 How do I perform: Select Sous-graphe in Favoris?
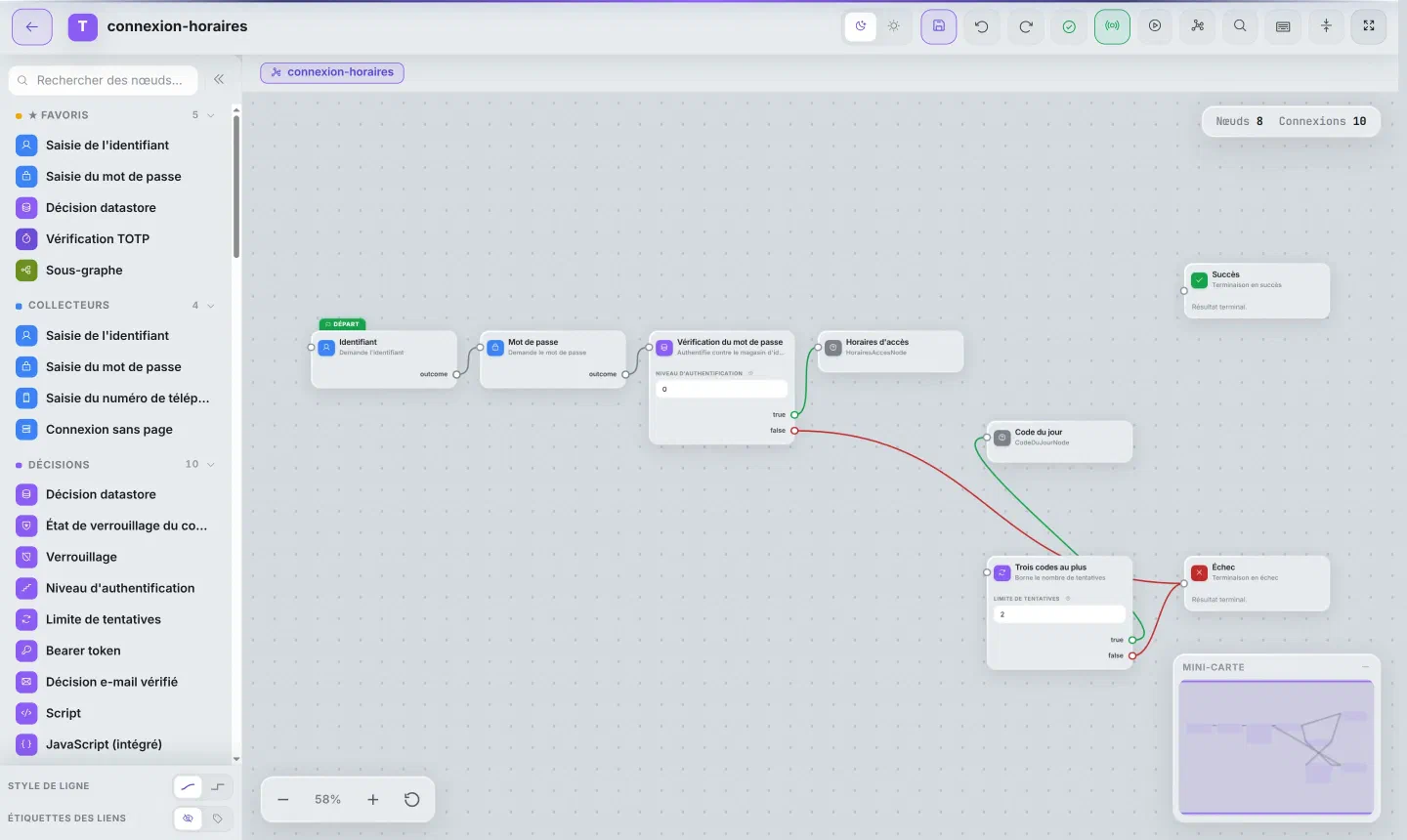[x=115, y=270]
